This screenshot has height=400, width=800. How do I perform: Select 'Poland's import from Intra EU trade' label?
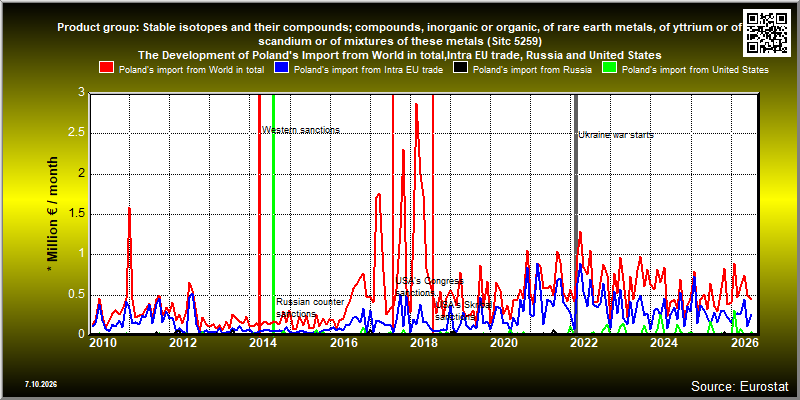click(x=368, y=70)
